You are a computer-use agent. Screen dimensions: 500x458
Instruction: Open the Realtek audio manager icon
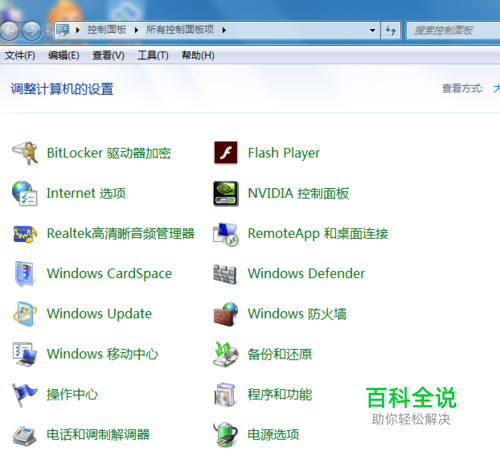(25, 234)
